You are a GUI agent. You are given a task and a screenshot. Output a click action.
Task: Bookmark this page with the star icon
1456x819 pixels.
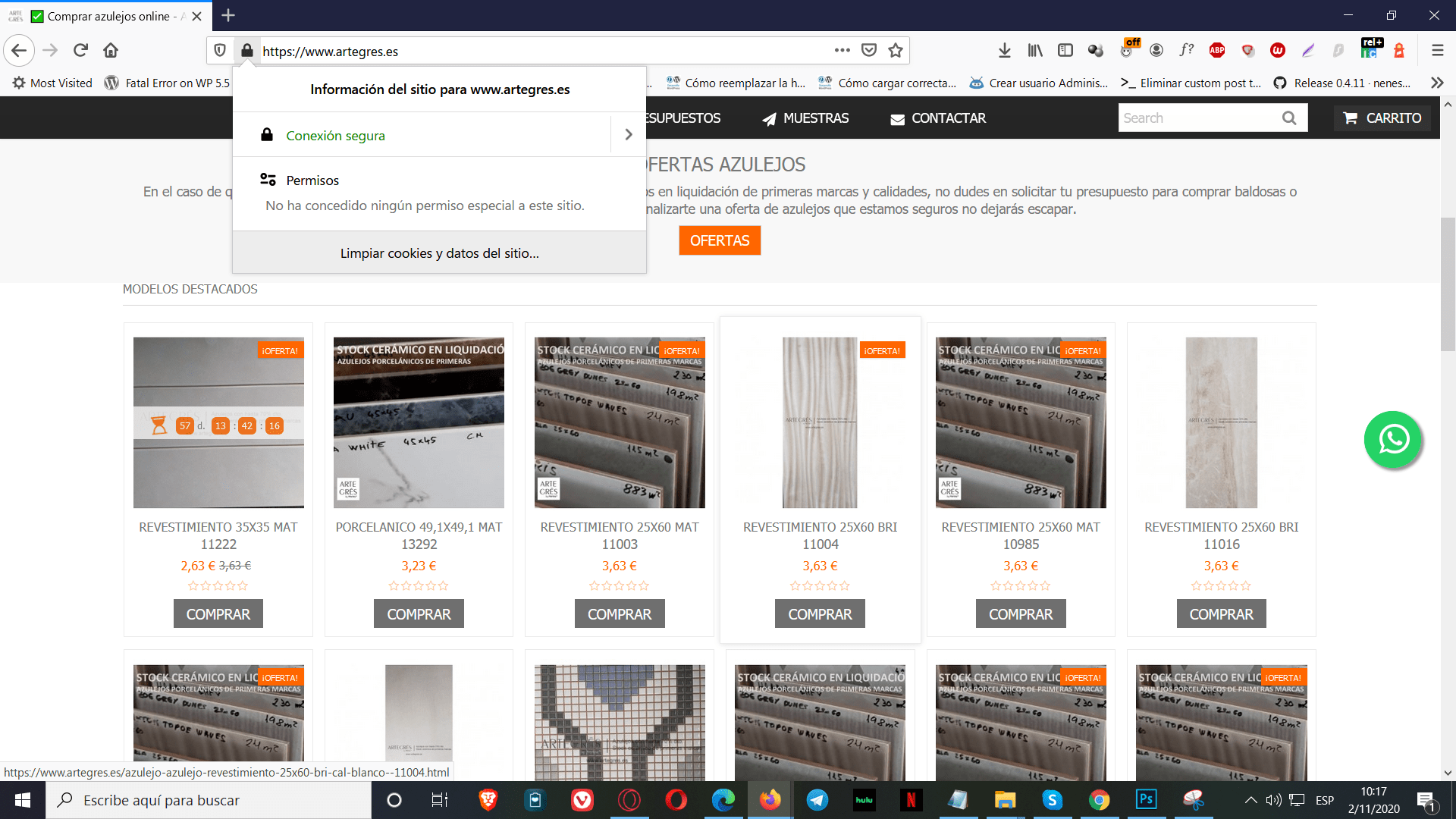[896, 51]
